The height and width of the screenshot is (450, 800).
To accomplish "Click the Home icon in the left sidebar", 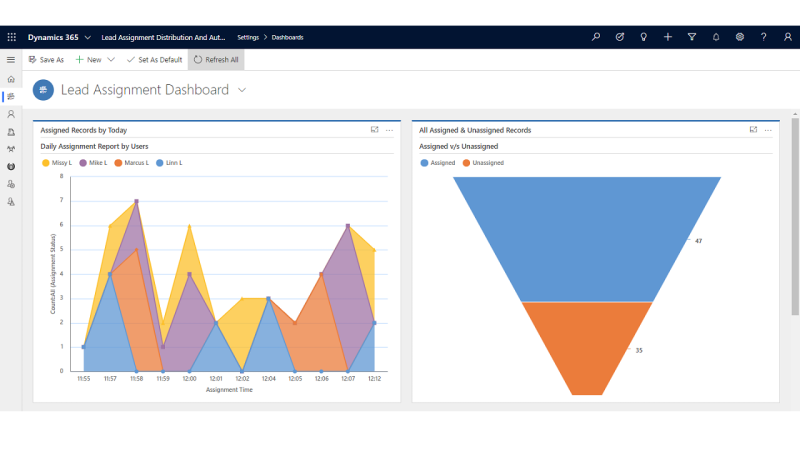I will [11, 78].
